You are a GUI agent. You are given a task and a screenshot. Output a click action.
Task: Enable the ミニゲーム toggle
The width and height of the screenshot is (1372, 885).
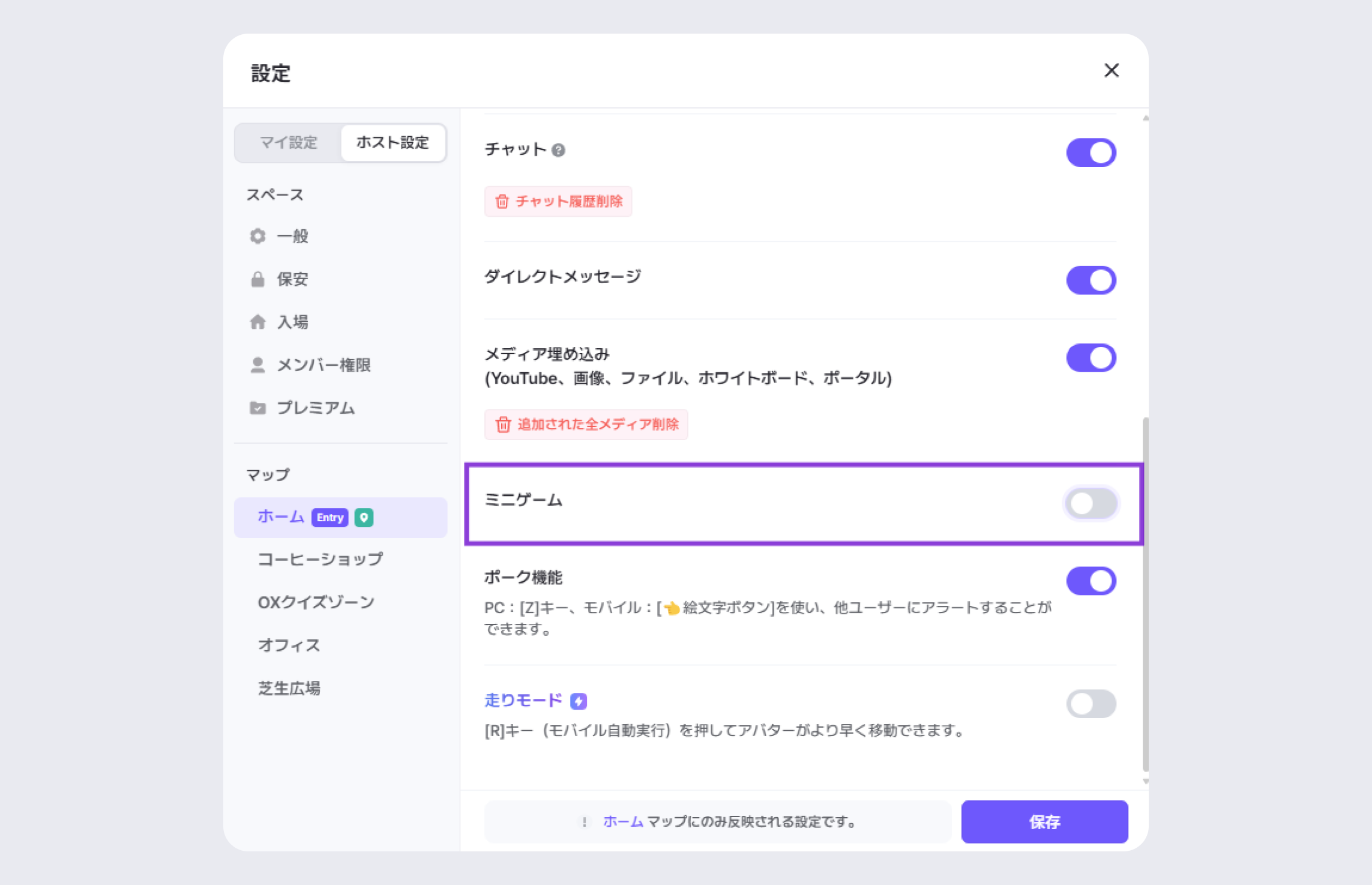point(1091,503)
